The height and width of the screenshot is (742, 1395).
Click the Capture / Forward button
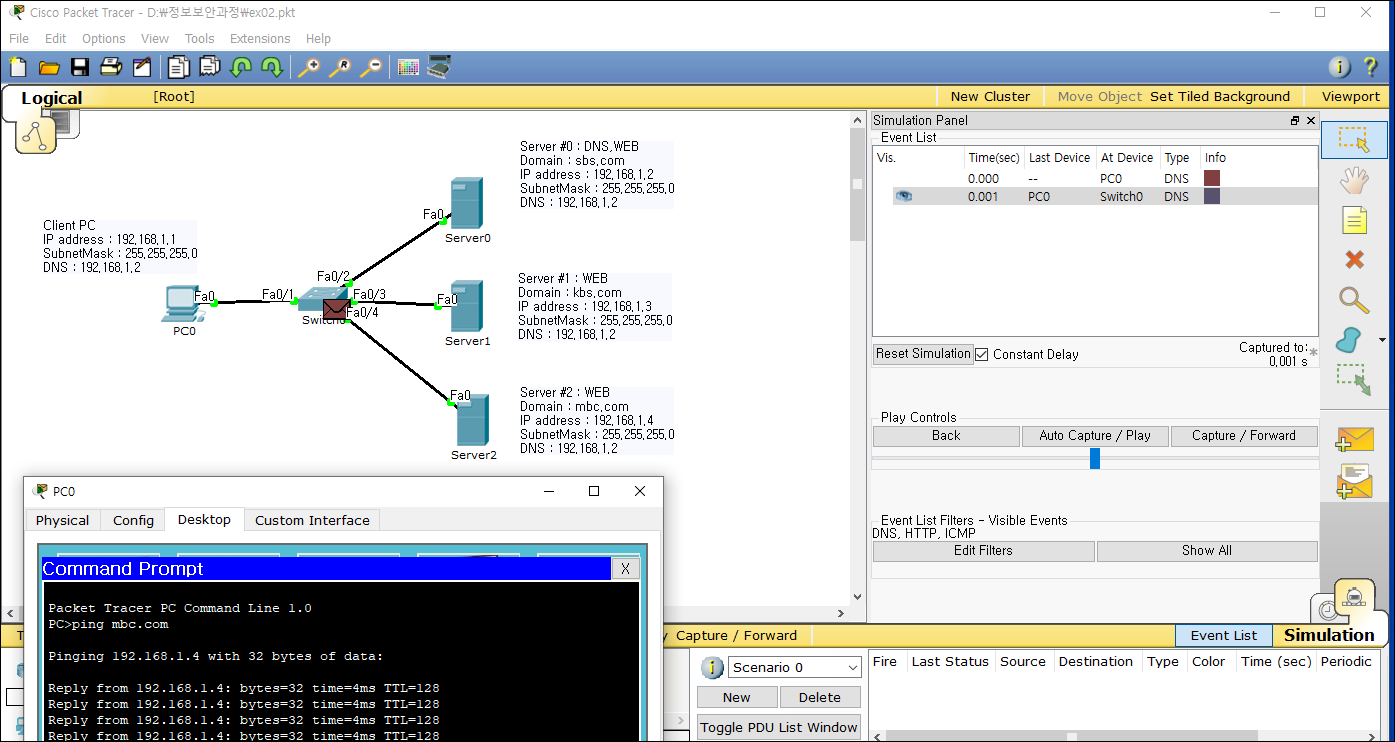pos(1244,436)
